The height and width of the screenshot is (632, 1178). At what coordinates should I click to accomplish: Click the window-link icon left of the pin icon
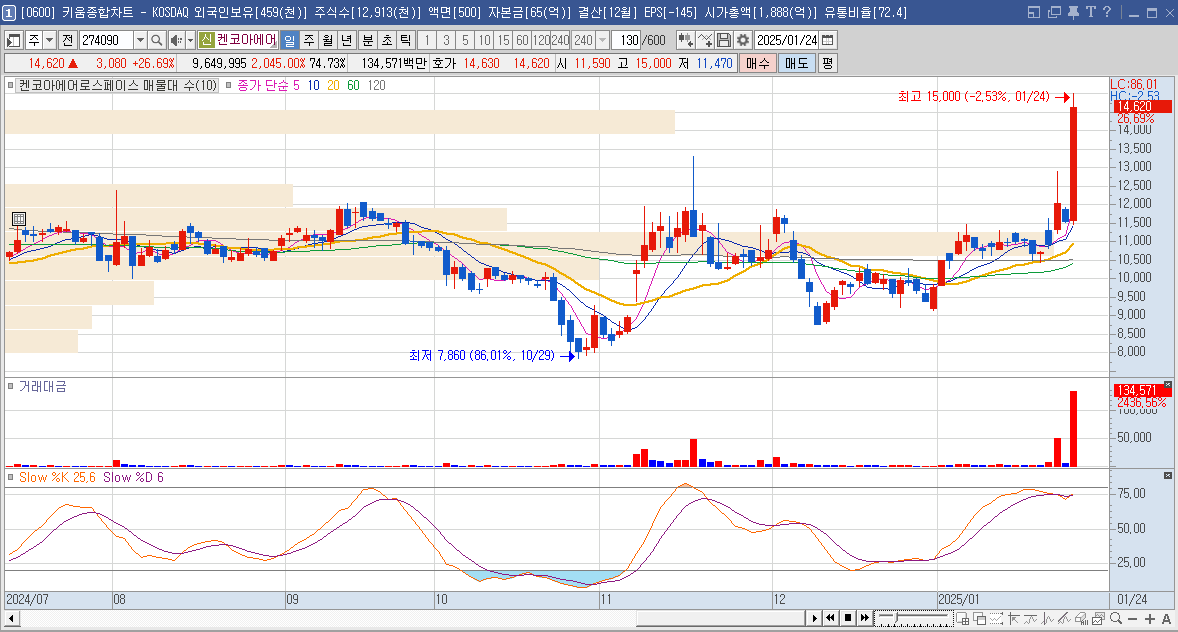click(x=1054, y=12)
